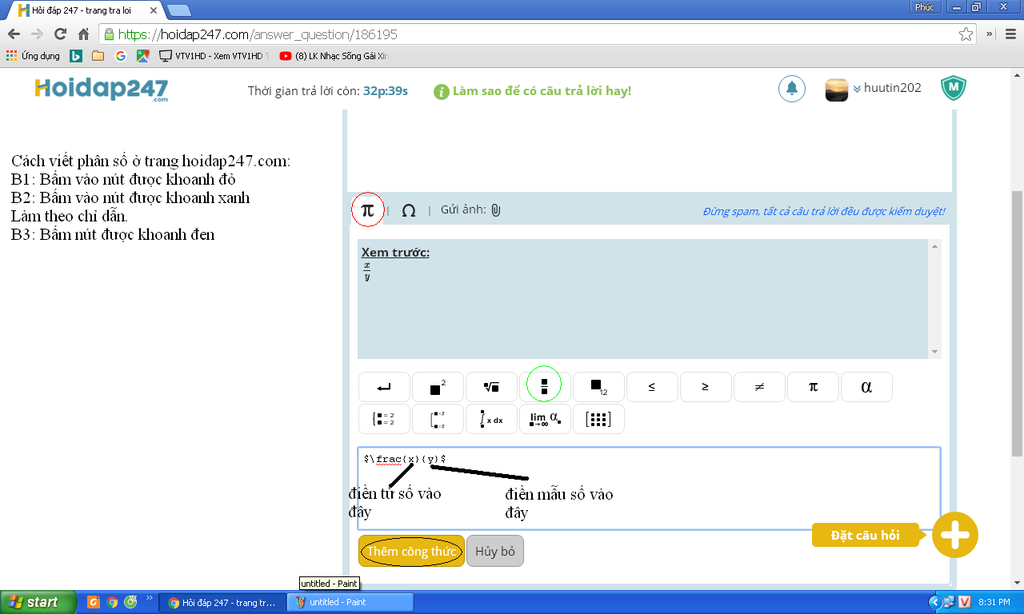Switch to Hỏi đáp 247 taskbar item
This screenshot has width=1024, height=614.
pyautogui.click(x=224, y=602)
